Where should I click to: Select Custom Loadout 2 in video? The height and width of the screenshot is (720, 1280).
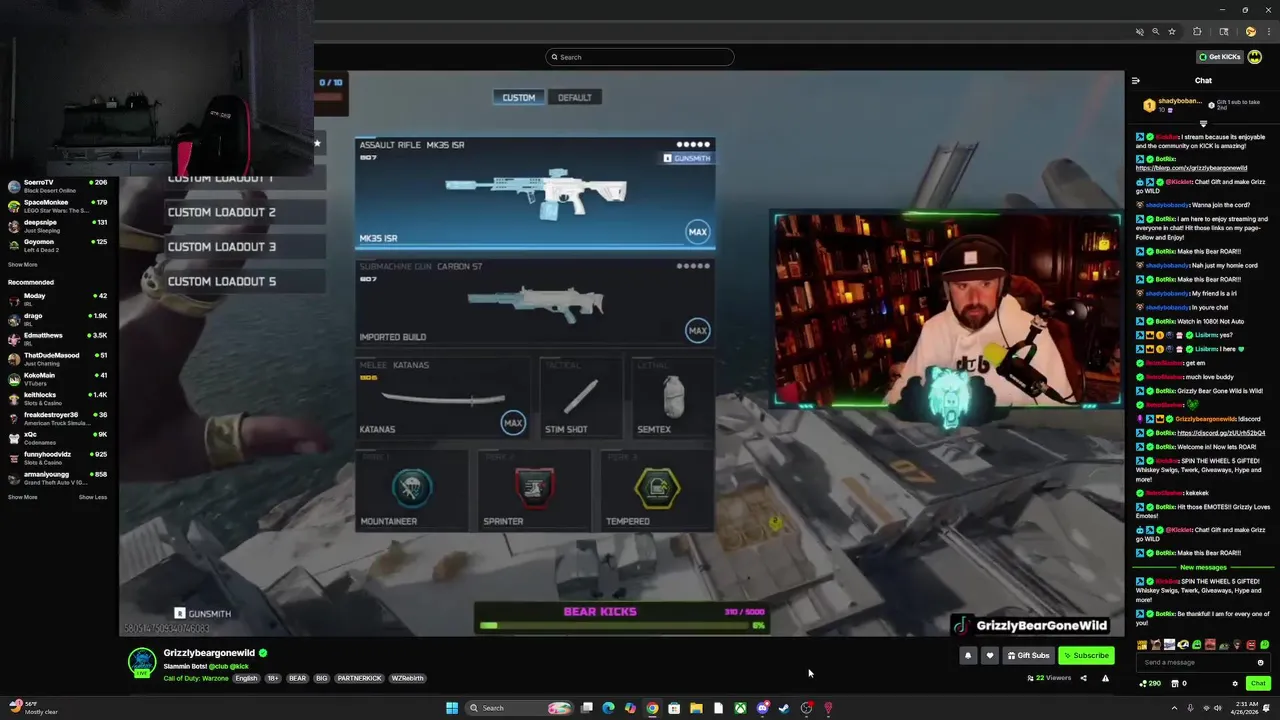pos(245,212)
